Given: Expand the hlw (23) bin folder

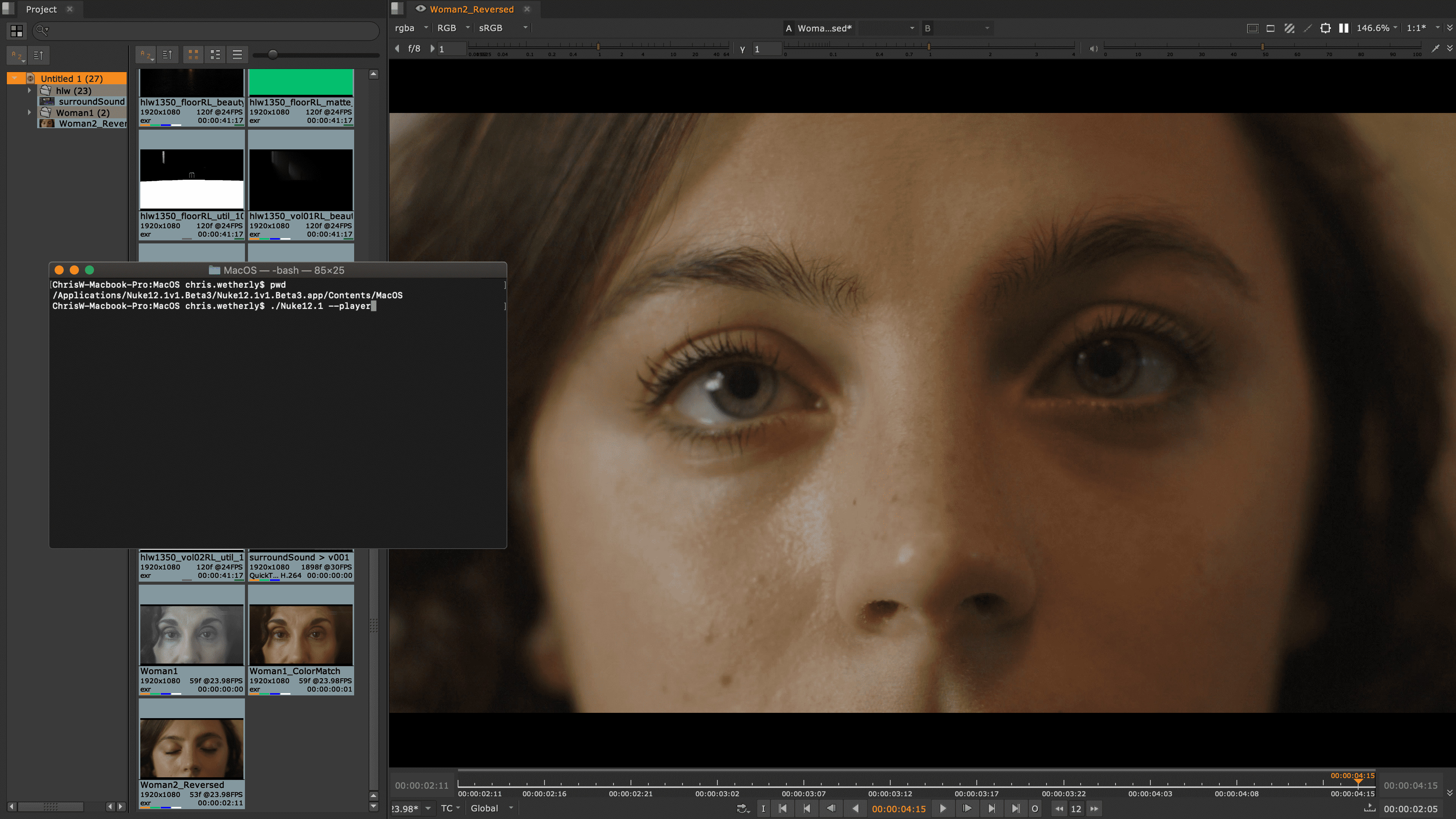Looking at the screenshot, I should (30, 91).
